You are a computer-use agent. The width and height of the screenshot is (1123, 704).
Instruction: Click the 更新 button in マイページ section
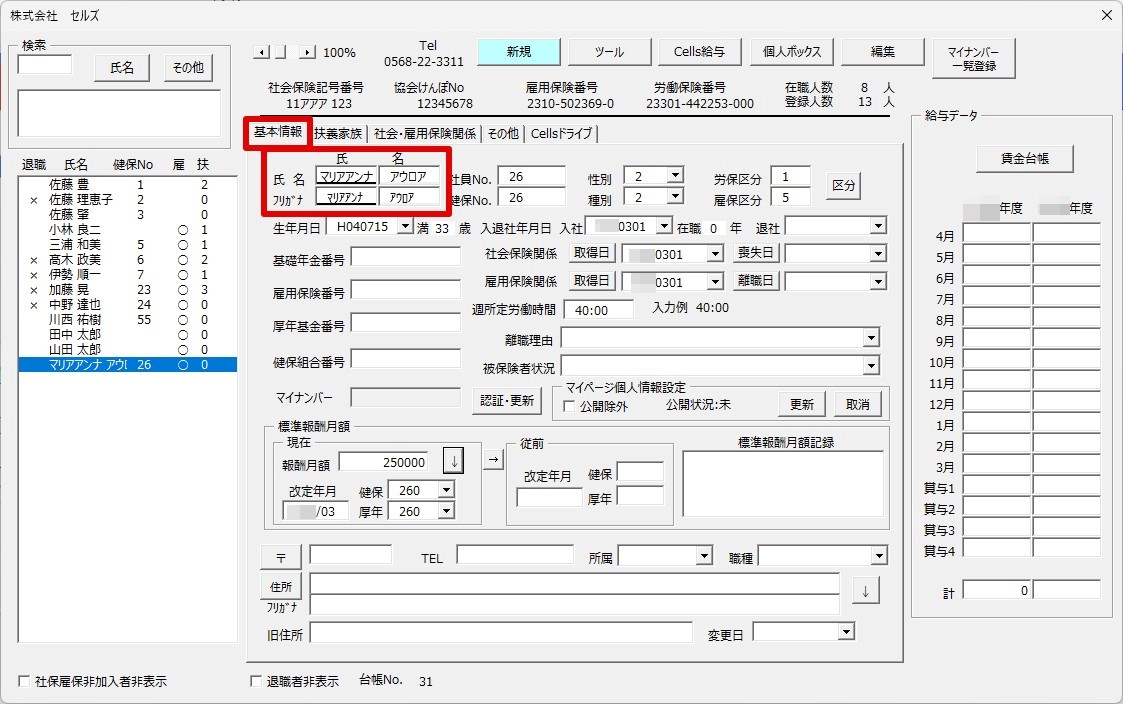click(801, 405)
